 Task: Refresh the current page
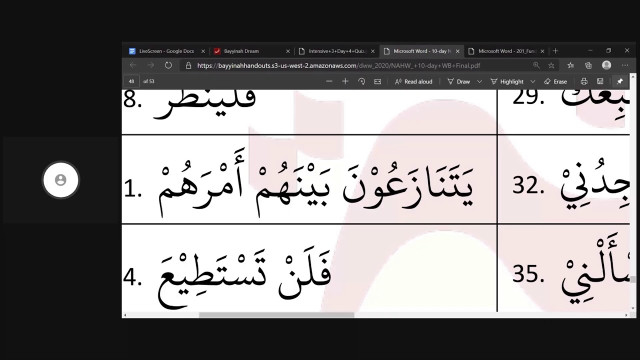click(x=168, y=65)
